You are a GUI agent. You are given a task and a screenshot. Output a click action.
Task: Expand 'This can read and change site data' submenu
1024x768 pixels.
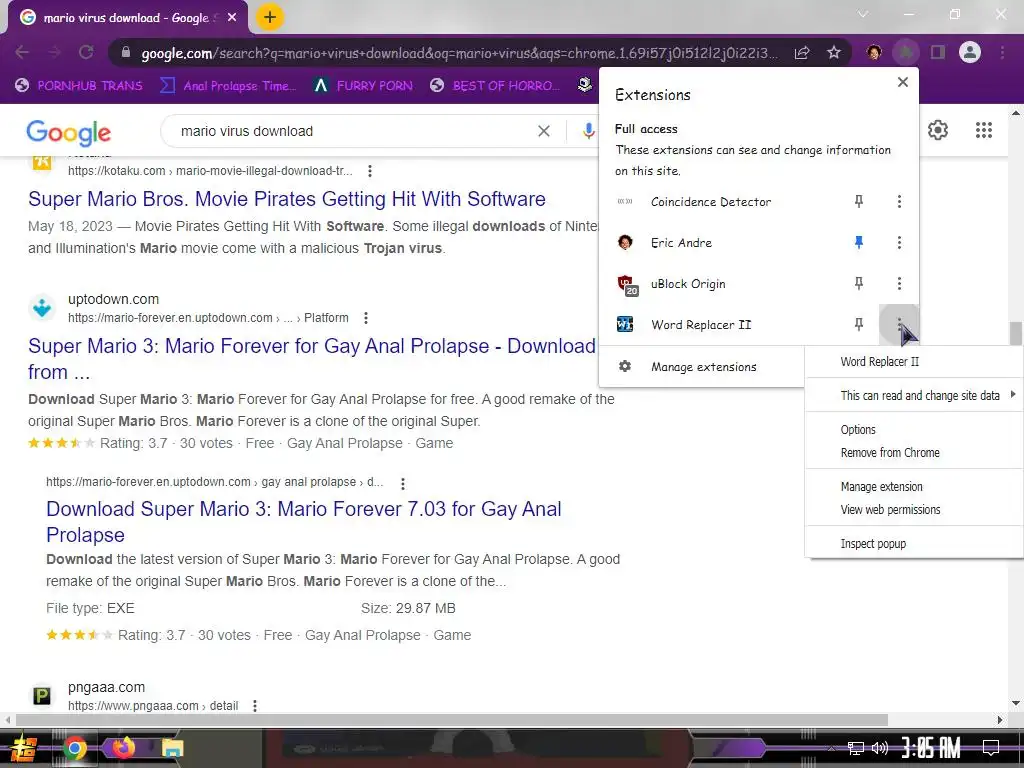[914, 395]
